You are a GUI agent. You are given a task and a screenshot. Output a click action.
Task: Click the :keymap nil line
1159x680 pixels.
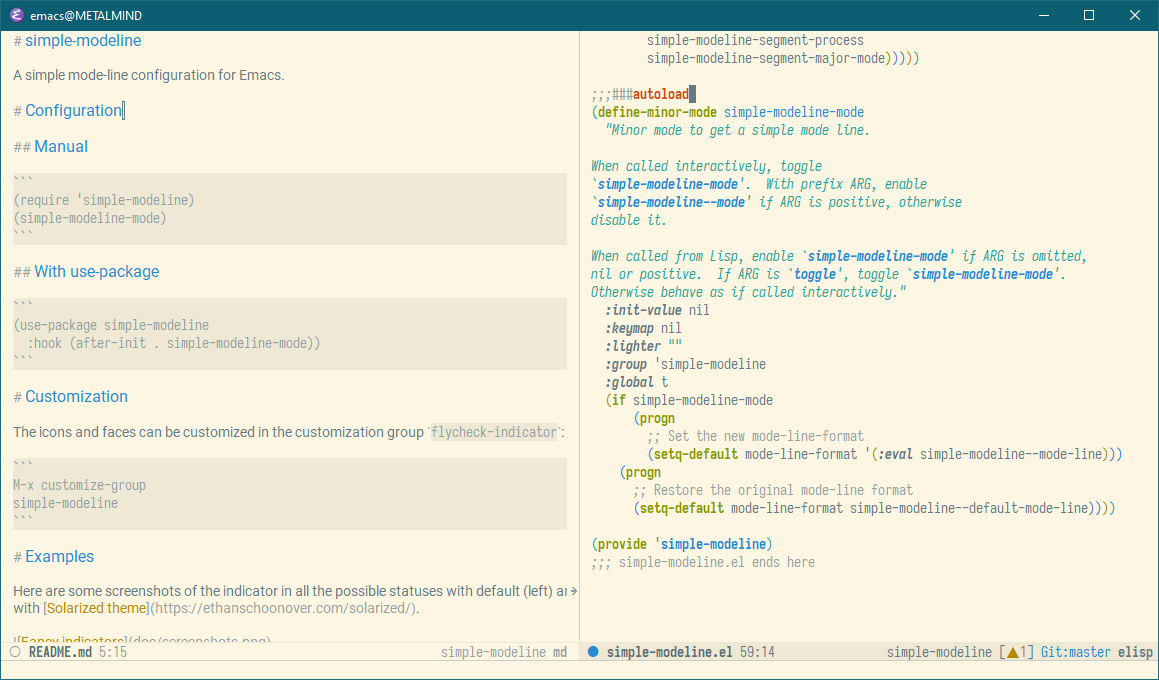[643, 328]
